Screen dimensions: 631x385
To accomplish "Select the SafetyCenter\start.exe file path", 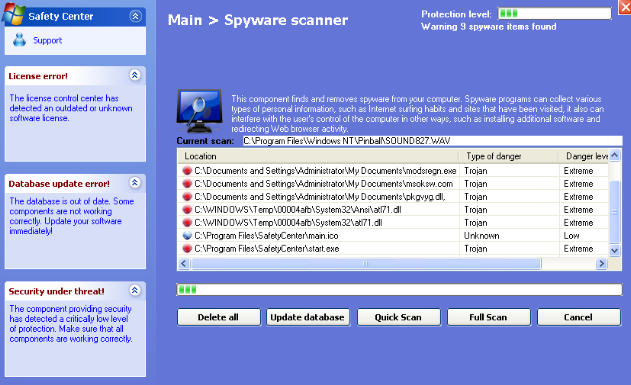I will click(266, 249).
